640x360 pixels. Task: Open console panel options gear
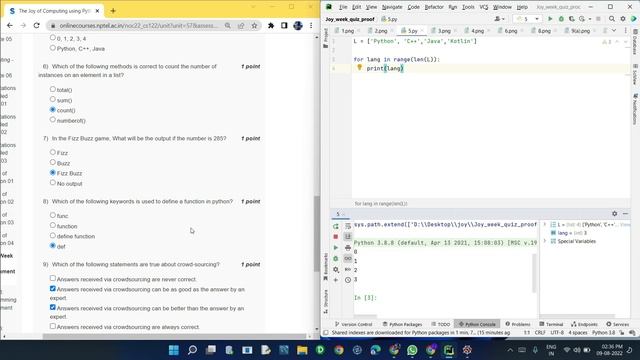coord(615,213)
